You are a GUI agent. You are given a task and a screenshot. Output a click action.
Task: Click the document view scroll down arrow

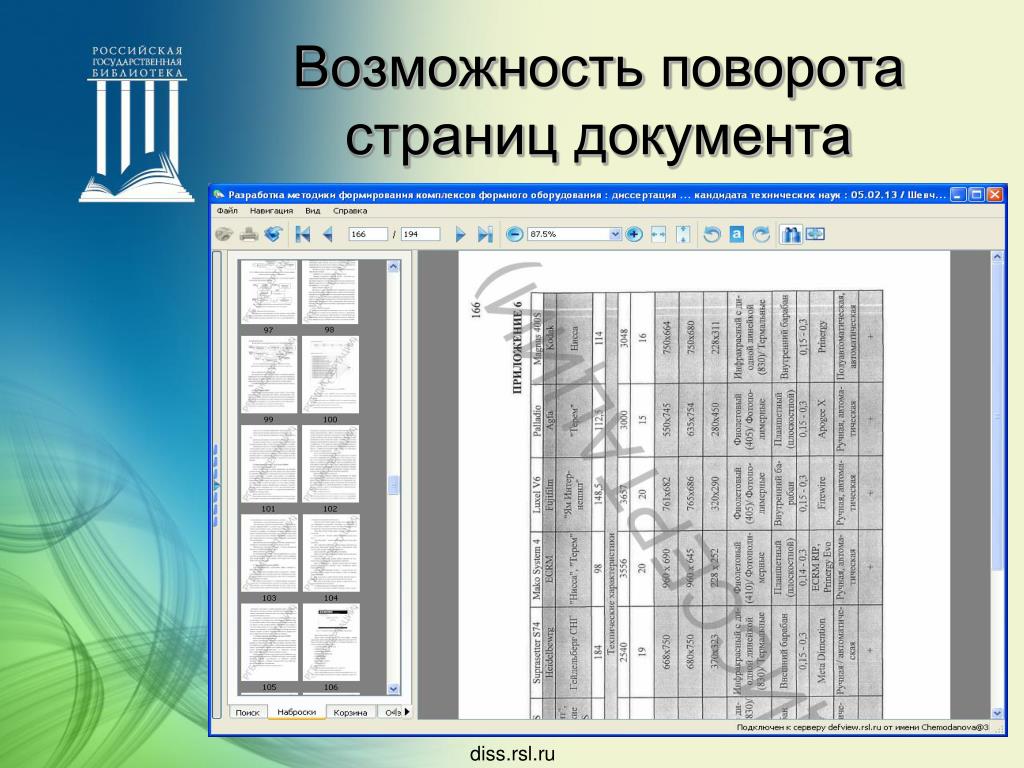click(997, 713)
